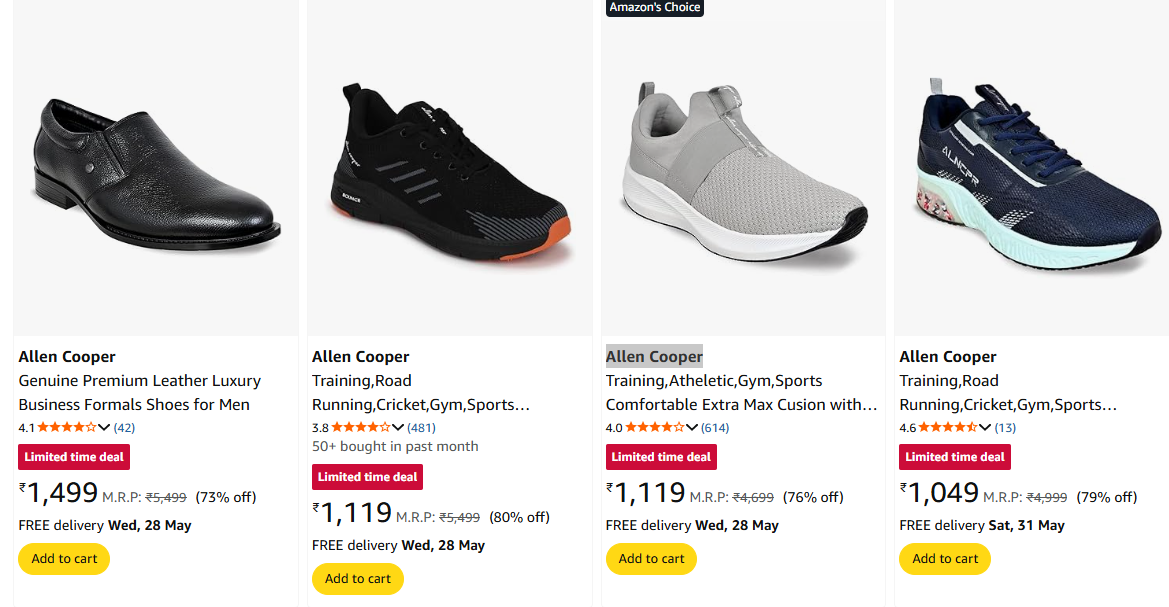Expand rating dropdown arrow for leather formals
This screenshot has width=1169, height=607.
click(x=104, y=427)
